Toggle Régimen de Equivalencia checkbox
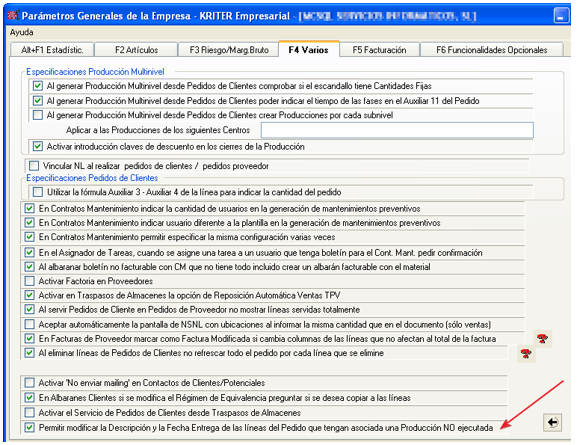 coord(29,398)
